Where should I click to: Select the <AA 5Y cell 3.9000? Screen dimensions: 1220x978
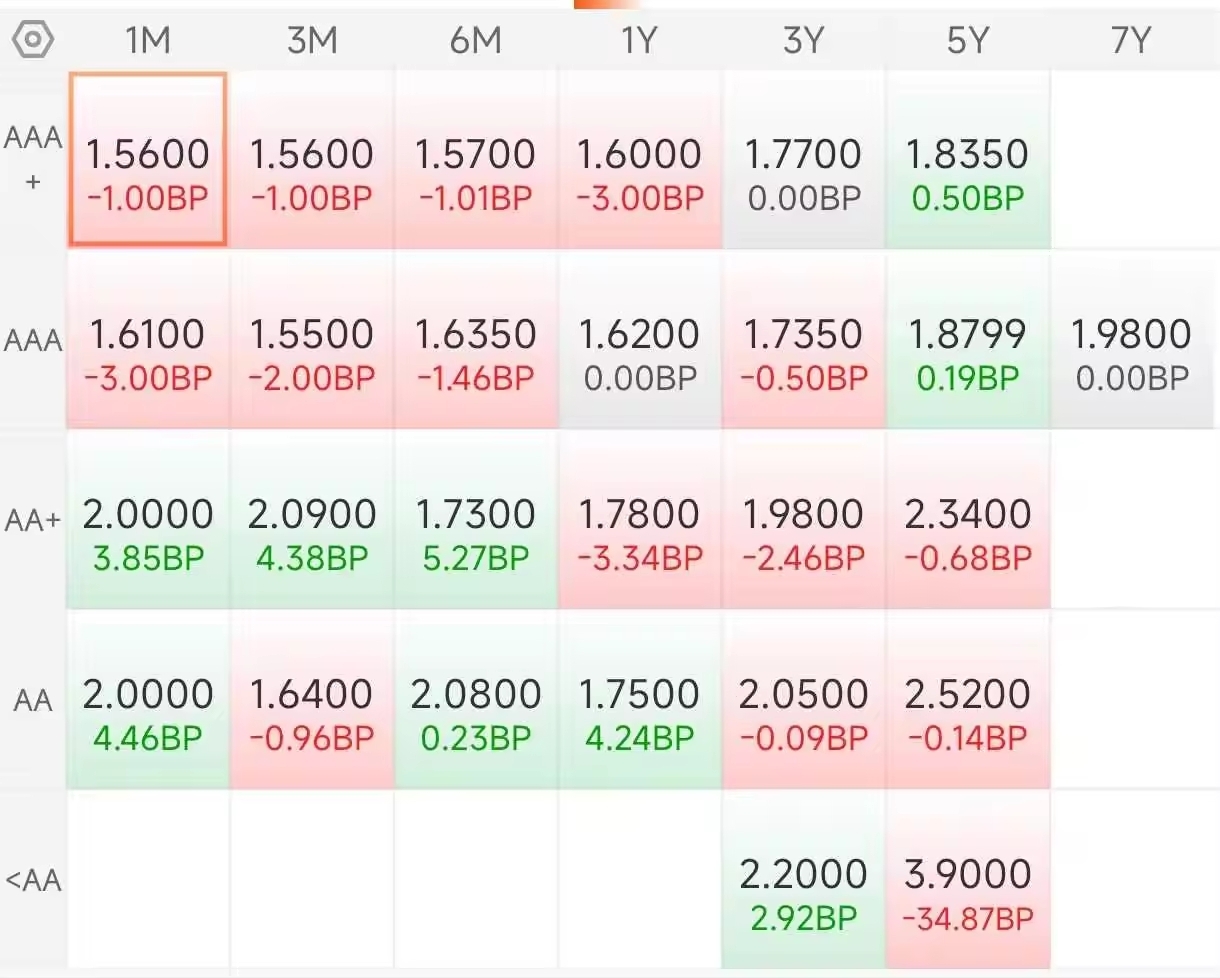pos(968,880)
